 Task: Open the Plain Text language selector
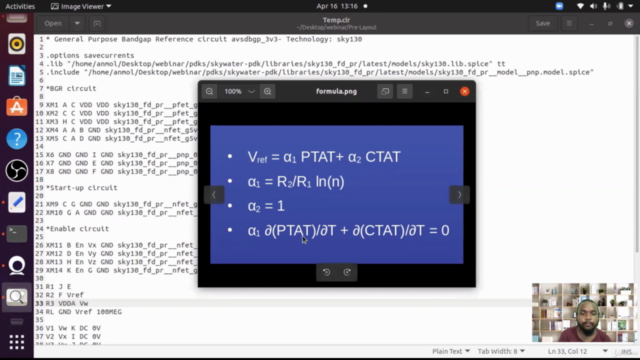[451, 351]
